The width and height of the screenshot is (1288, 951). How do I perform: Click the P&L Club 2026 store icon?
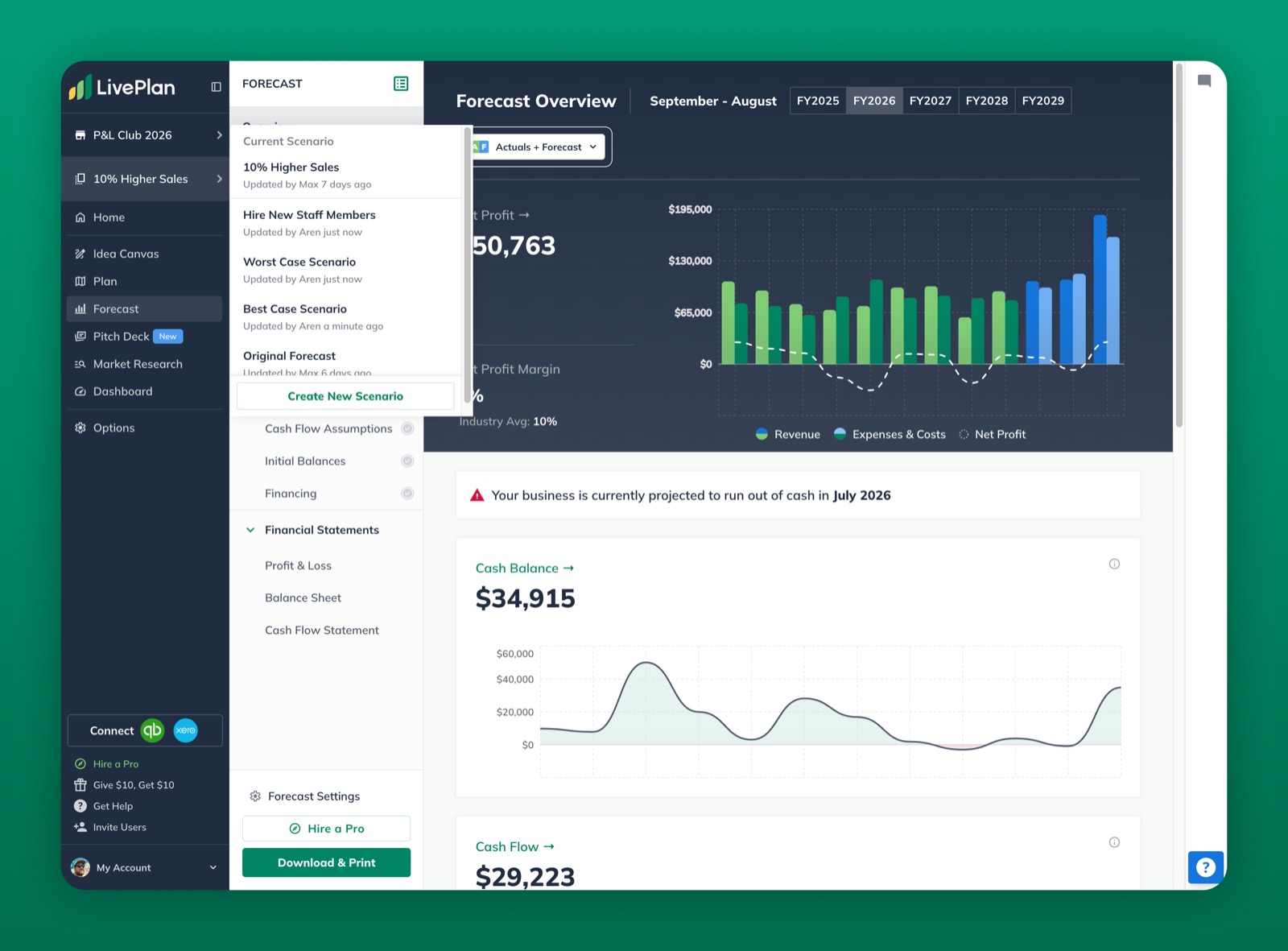(80, 135)
